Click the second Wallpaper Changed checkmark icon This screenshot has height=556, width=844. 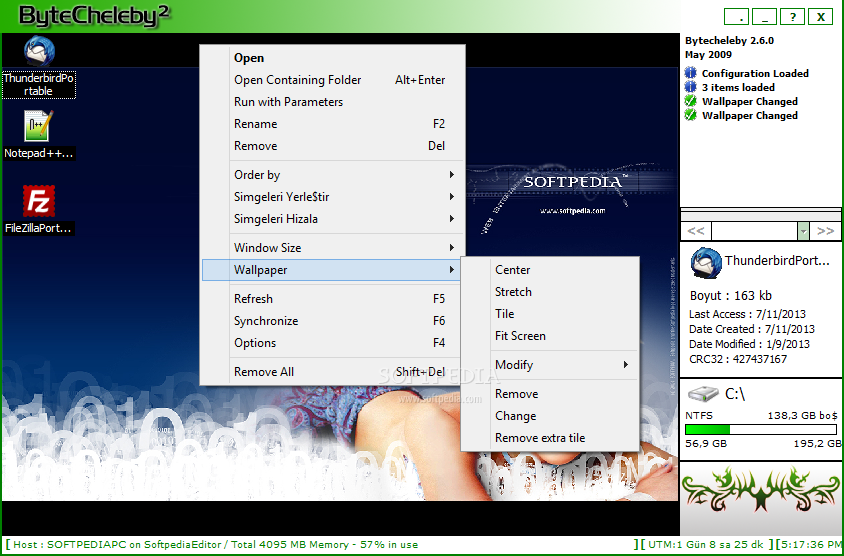691,115
